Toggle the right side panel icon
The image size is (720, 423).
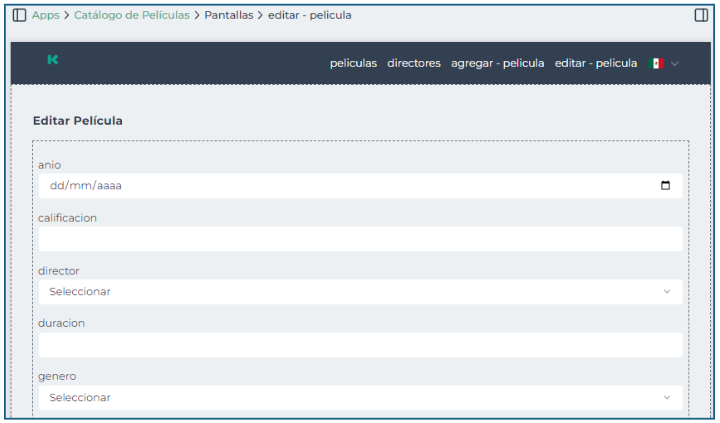coord(701,15)
